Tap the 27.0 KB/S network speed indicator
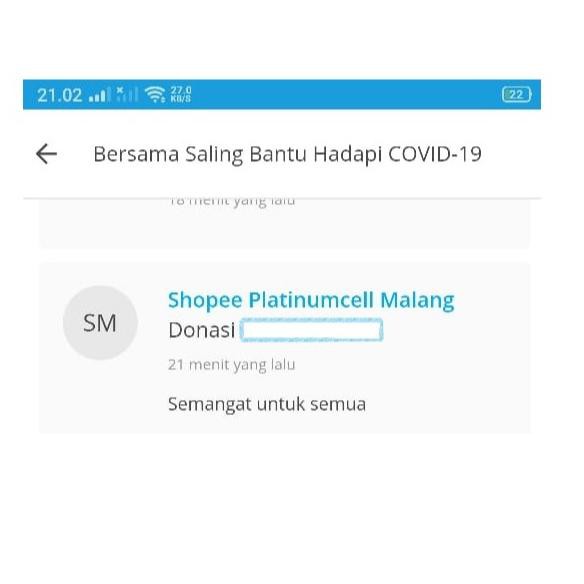The image size is (584, 584). tap(181, 94)
